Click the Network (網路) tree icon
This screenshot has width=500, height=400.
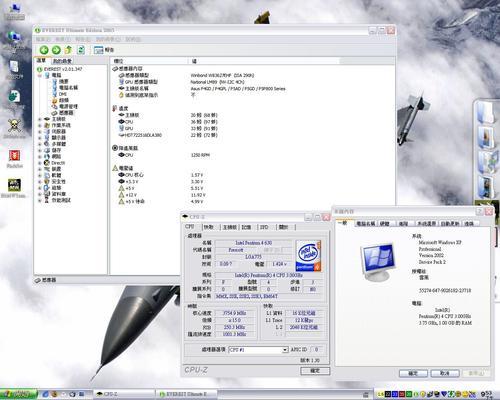pyautogui.click(x=47, y=157)
